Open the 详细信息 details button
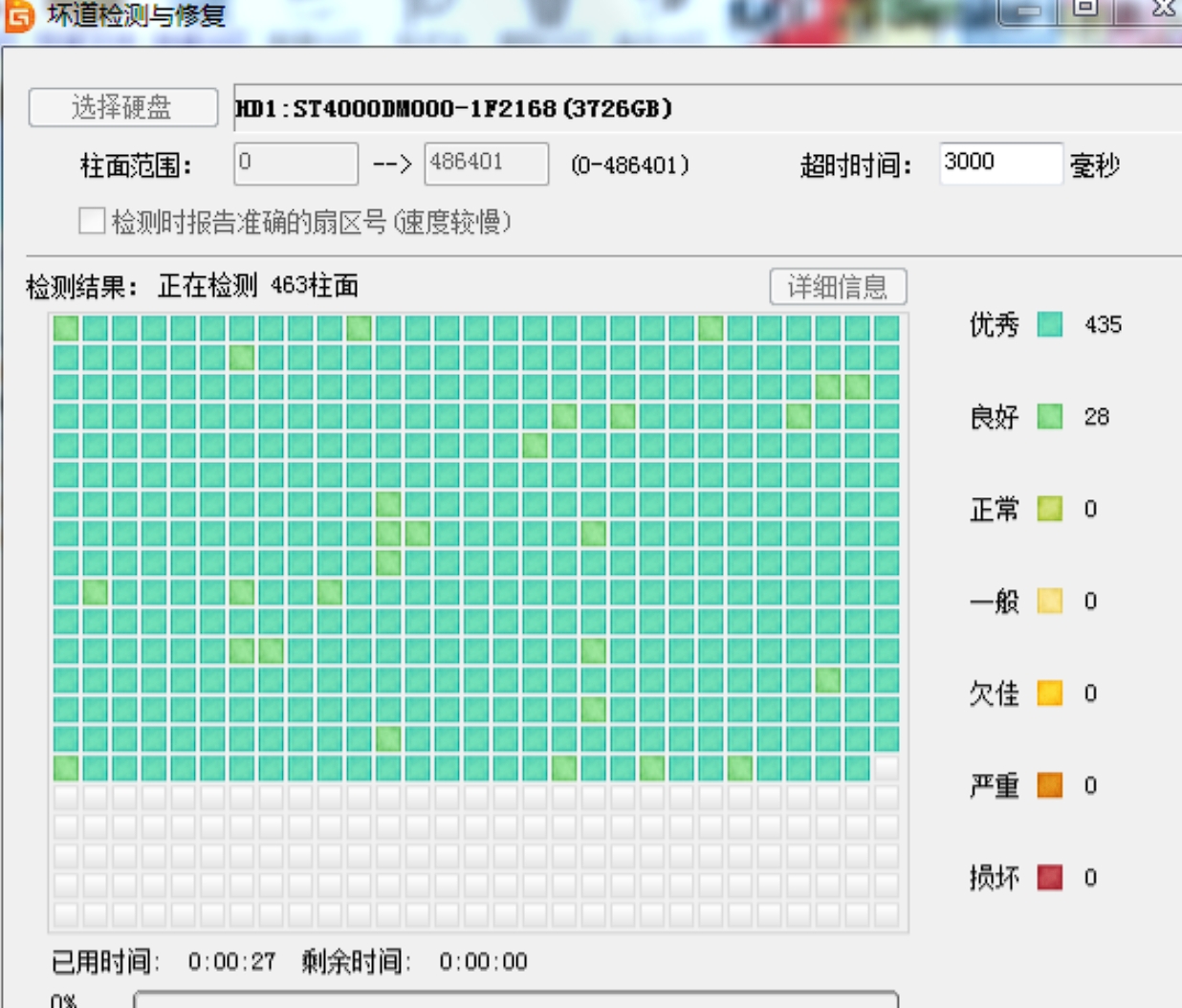 (837, 287)
